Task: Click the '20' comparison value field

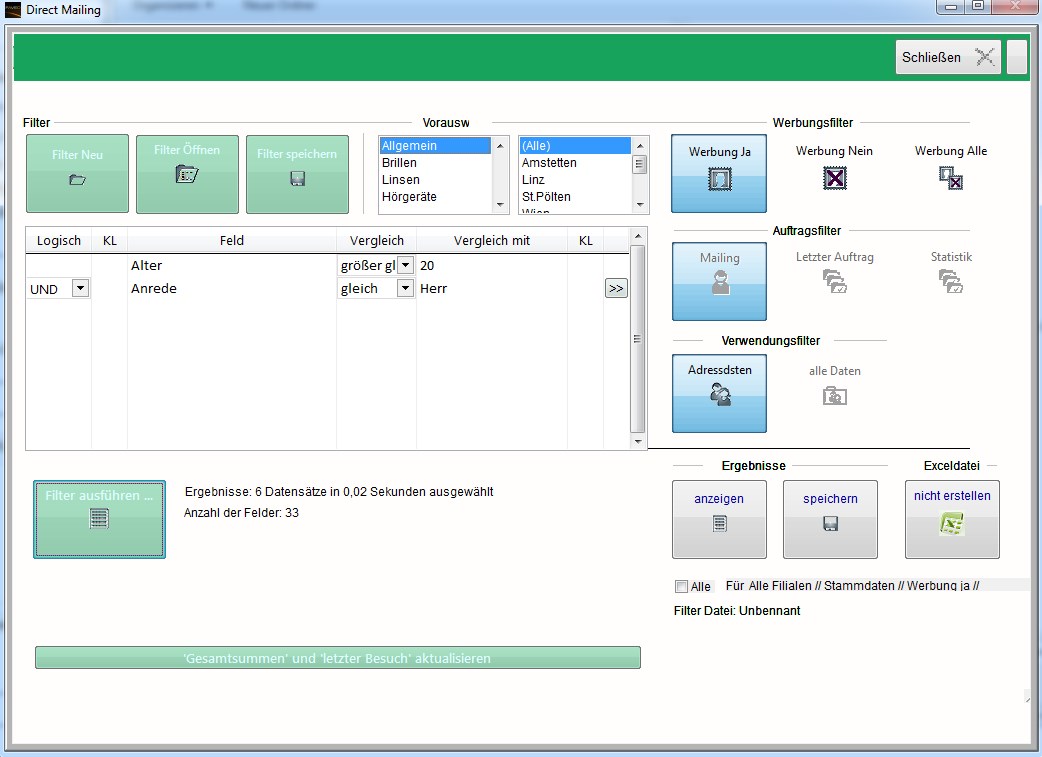Action: [x=490, y=266]
